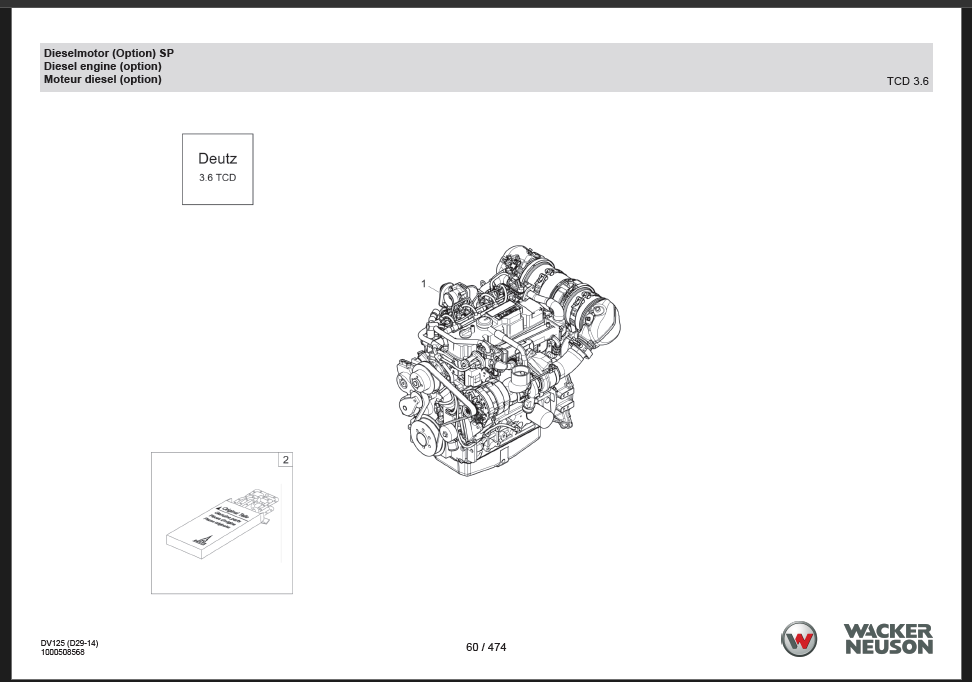
Task: Click the page number 60 / 474
Action: click(486, 647)
